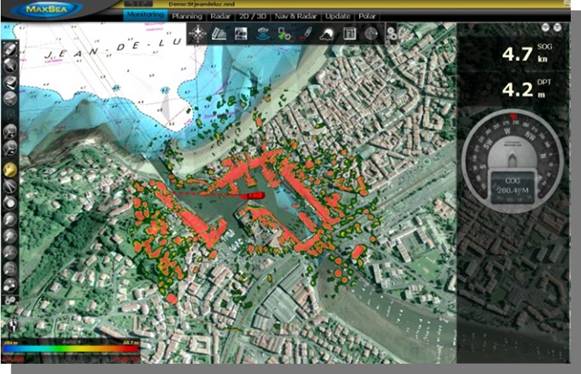Click the COG readout on the compass gauge

pos(513,186)
